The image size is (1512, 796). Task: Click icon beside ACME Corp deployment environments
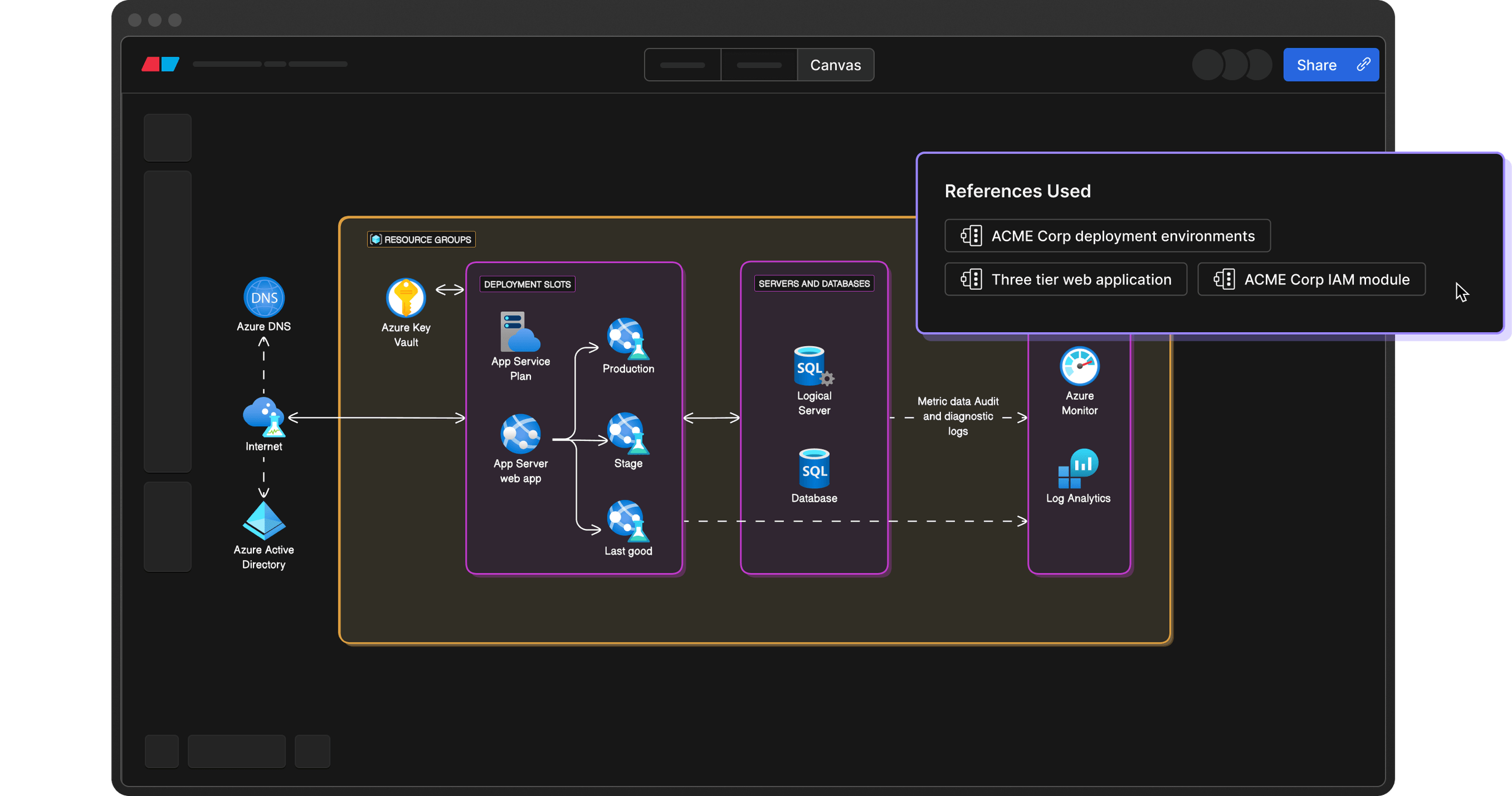971,236
